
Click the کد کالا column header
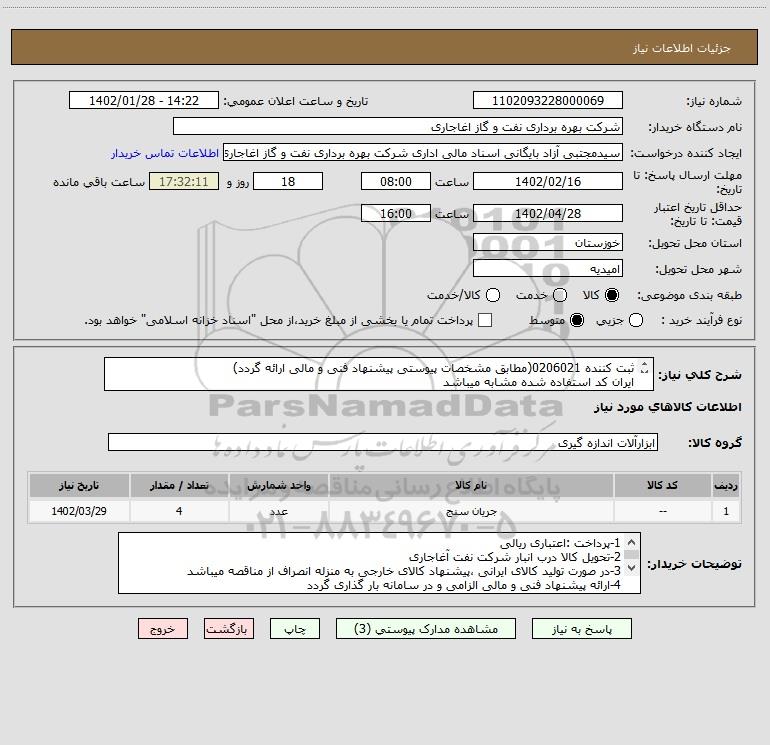click(662, 485)
